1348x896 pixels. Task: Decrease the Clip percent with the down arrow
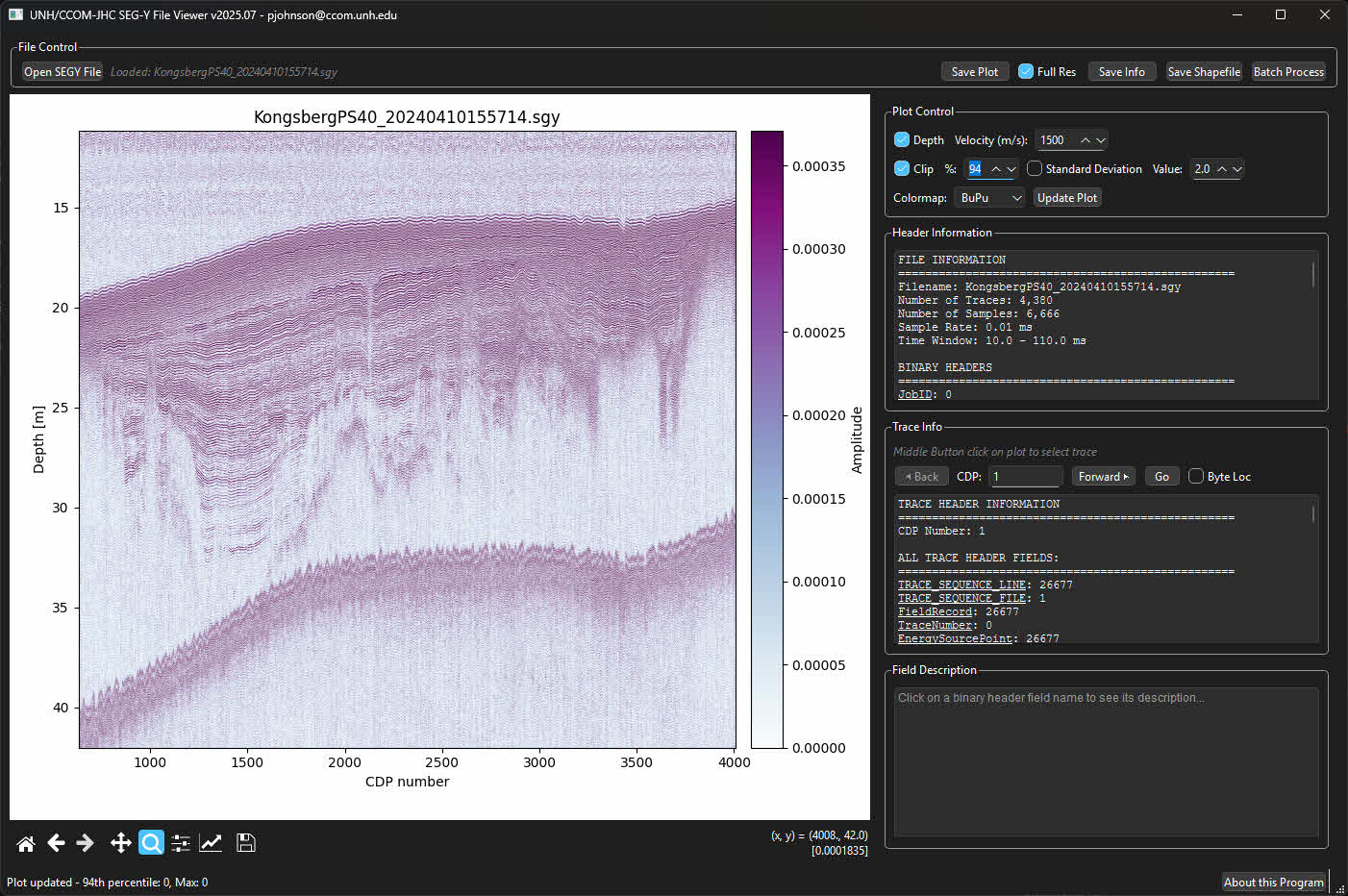pyautogui.click(x=1011, y=169)
